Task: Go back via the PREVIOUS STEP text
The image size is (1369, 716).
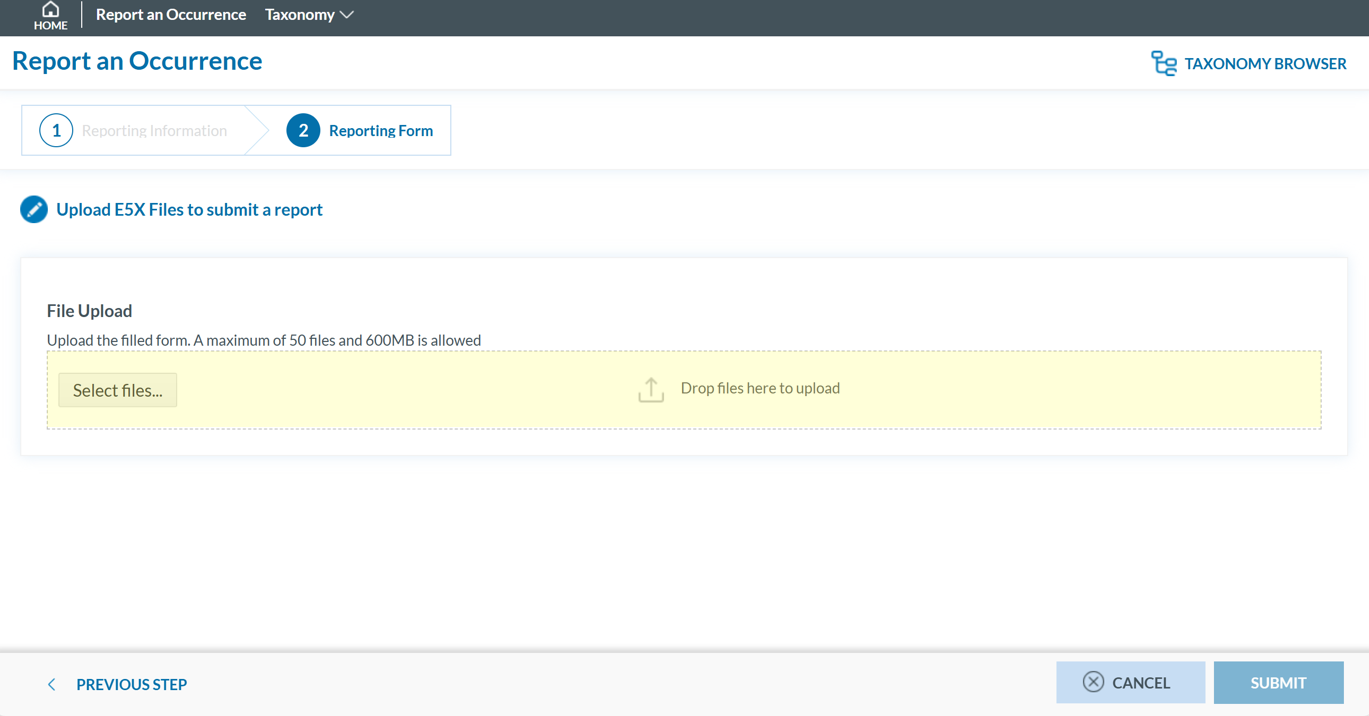Action: pyautogui.click(x=131, y=685)
